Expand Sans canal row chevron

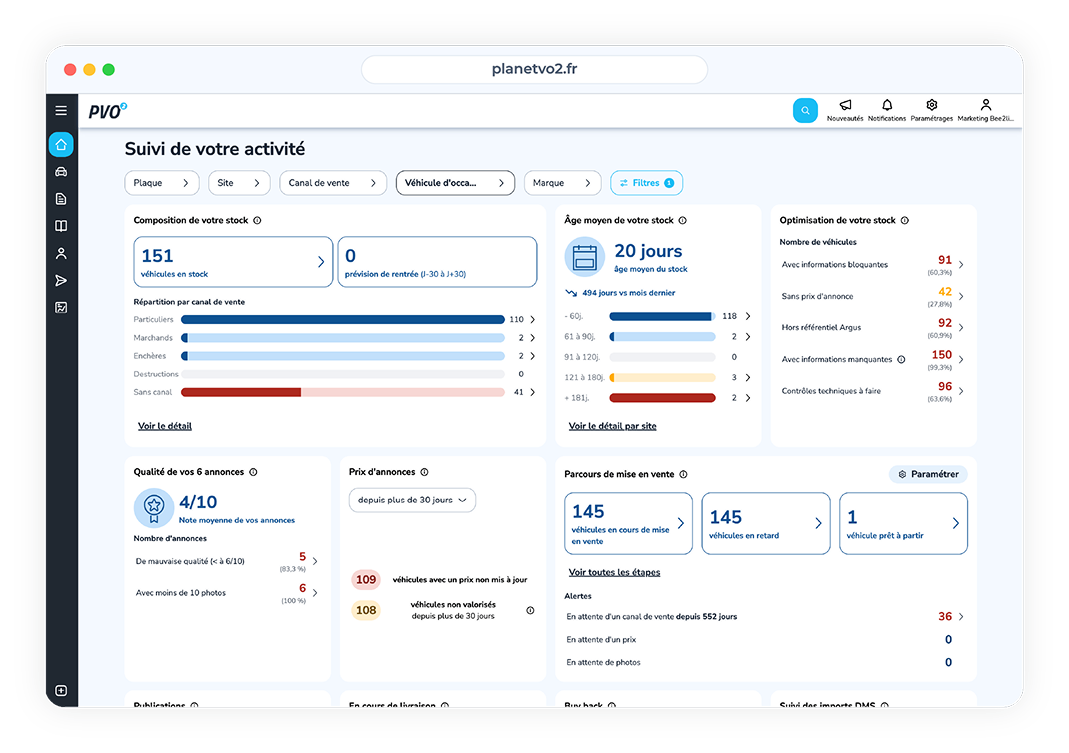point(532,392)
